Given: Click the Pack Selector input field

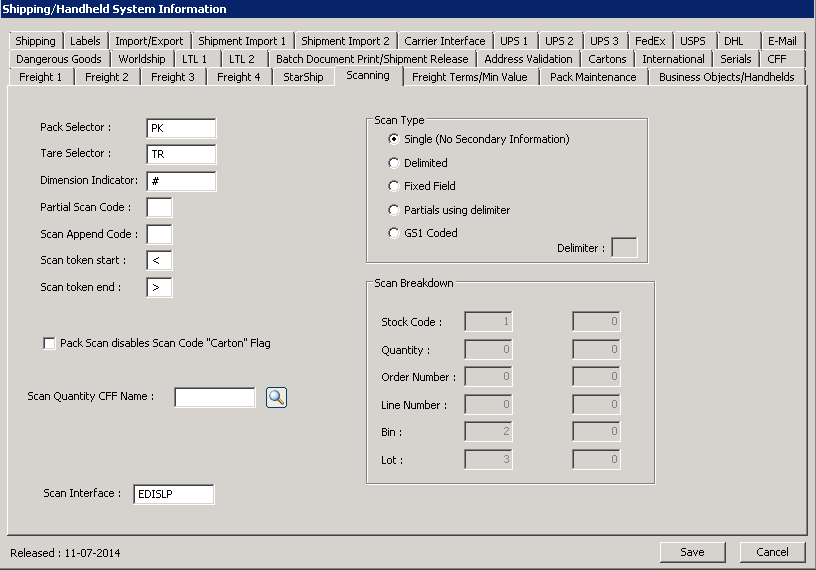Looking at the screenshot, I should (180, 128).
